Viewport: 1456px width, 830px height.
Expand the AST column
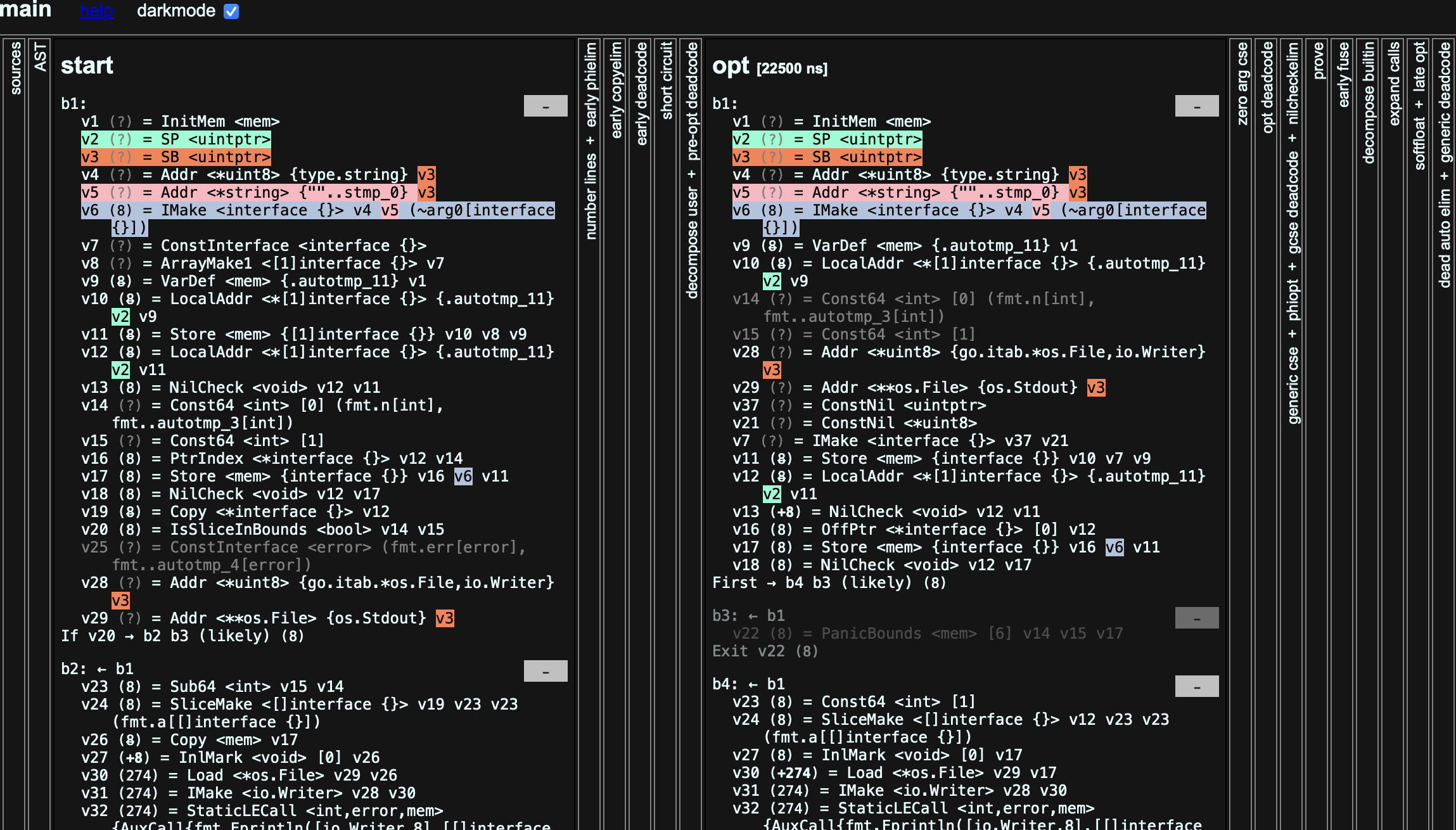(40, 57)
